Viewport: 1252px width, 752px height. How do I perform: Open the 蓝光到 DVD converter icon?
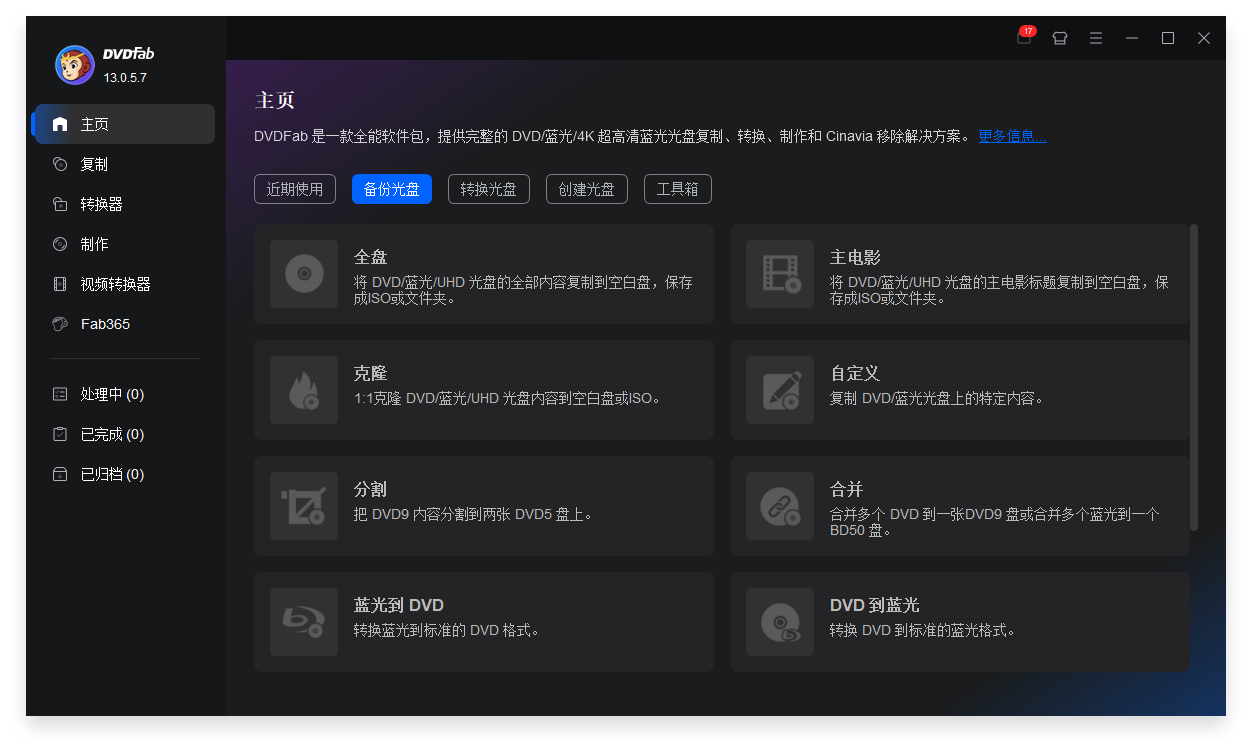click(303, 621)
